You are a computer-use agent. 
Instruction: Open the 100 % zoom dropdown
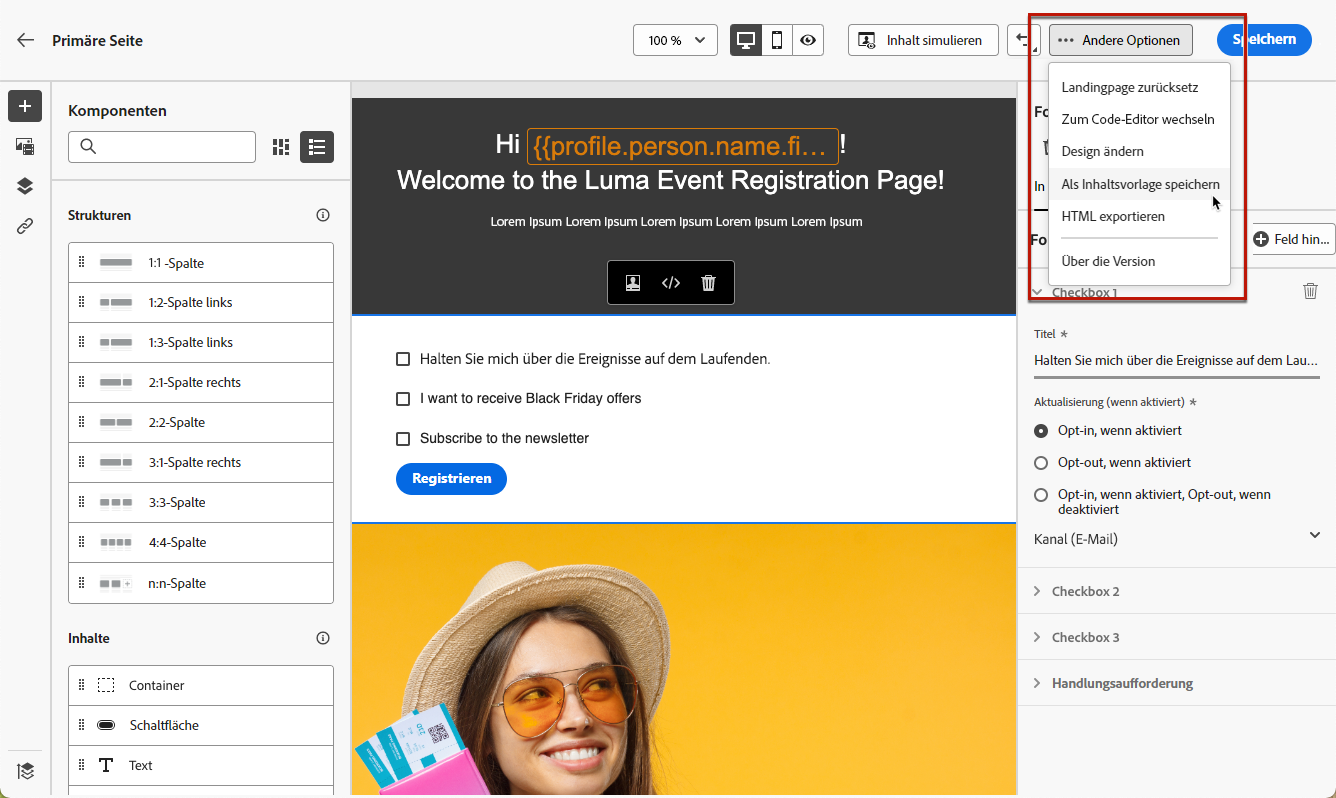coord(675,41)
